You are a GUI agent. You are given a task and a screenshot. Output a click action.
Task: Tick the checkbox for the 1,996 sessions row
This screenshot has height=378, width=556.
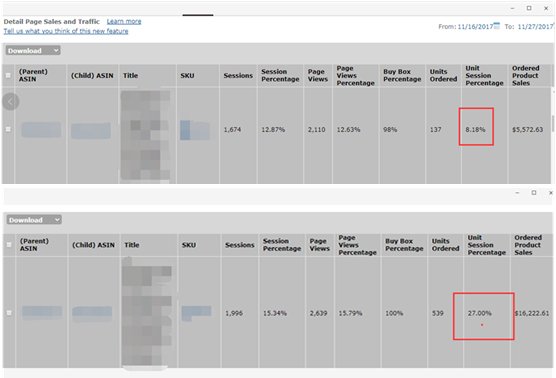9,313
